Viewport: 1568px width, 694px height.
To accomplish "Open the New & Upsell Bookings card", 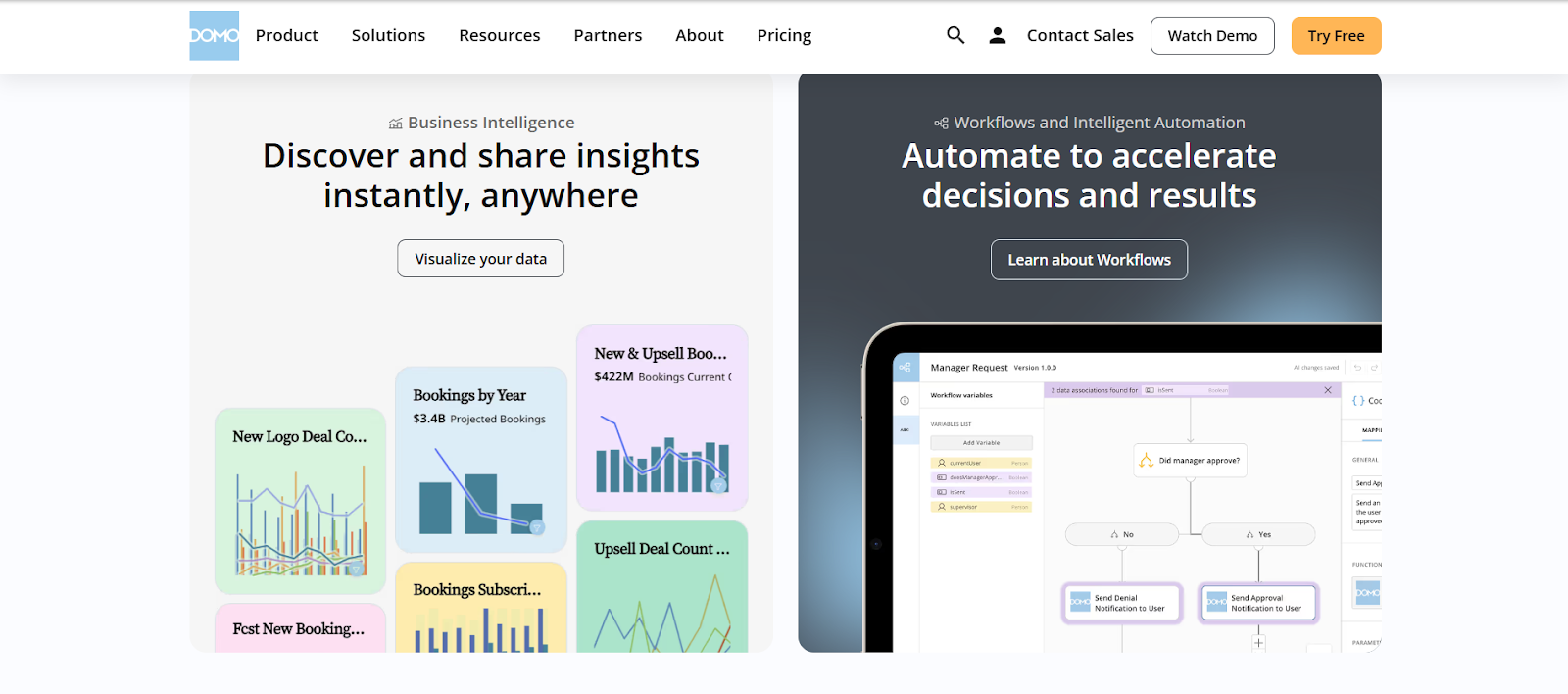I will coord(662,418).
